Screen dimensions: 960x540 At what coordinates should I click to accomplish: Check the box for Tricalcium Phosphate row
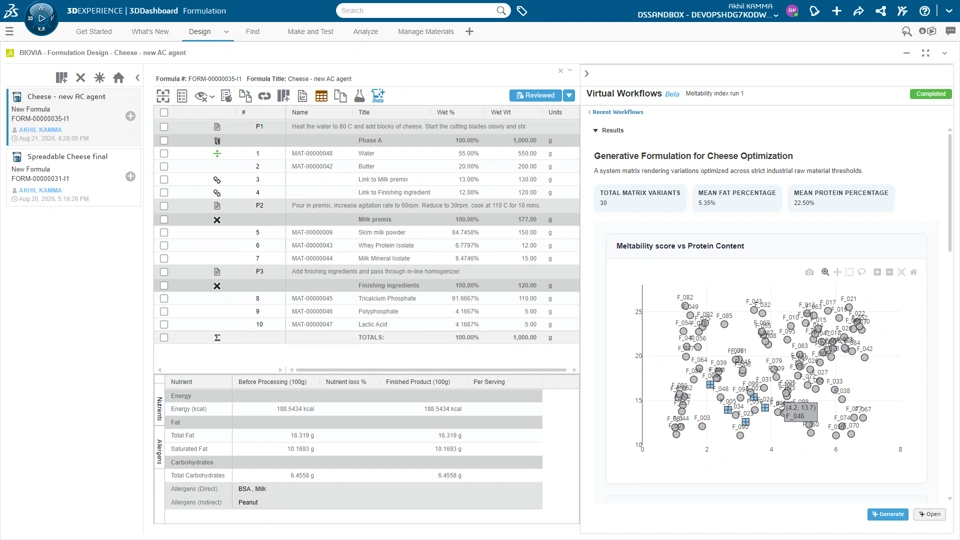[x=164, y=299]
